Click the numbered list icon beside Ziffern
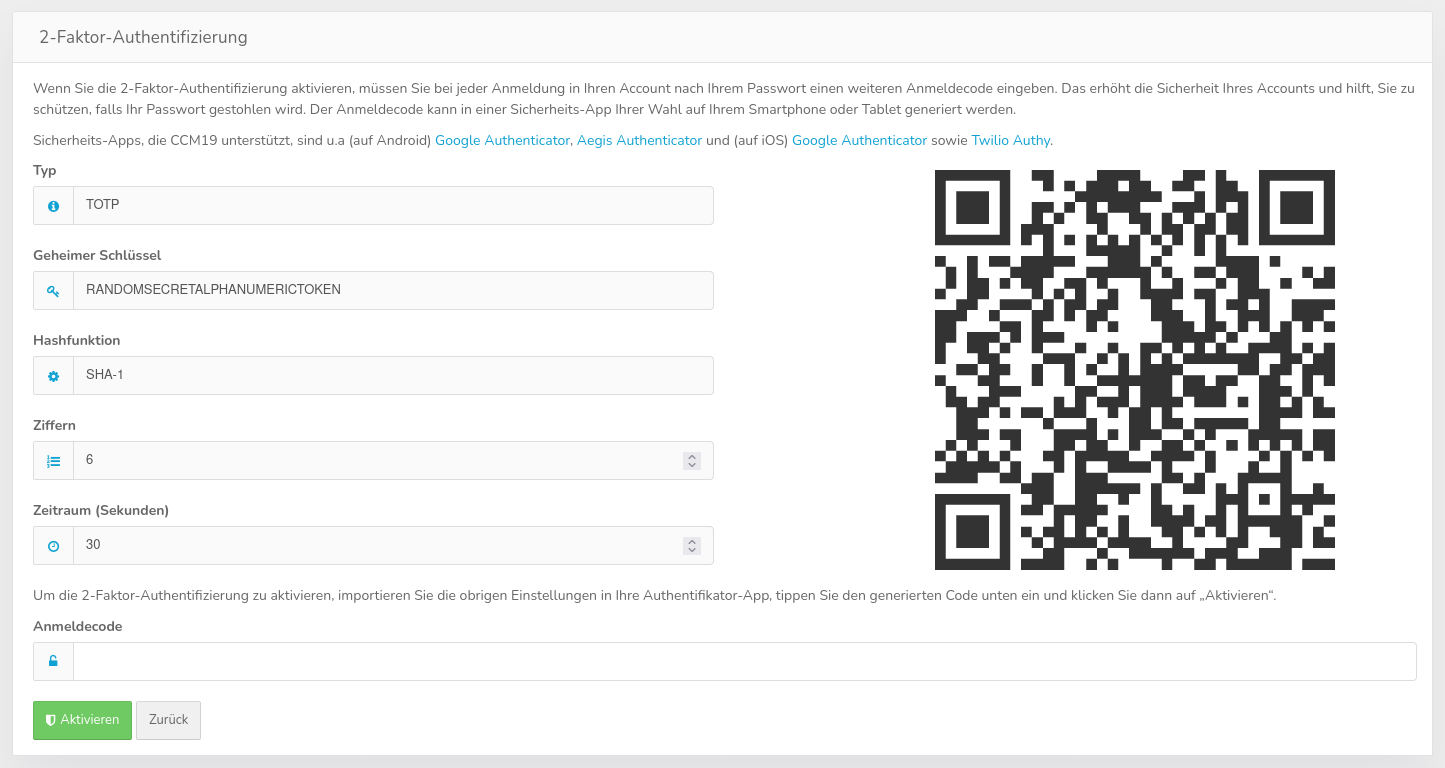Screen dimensions: 1445x768 53,461
